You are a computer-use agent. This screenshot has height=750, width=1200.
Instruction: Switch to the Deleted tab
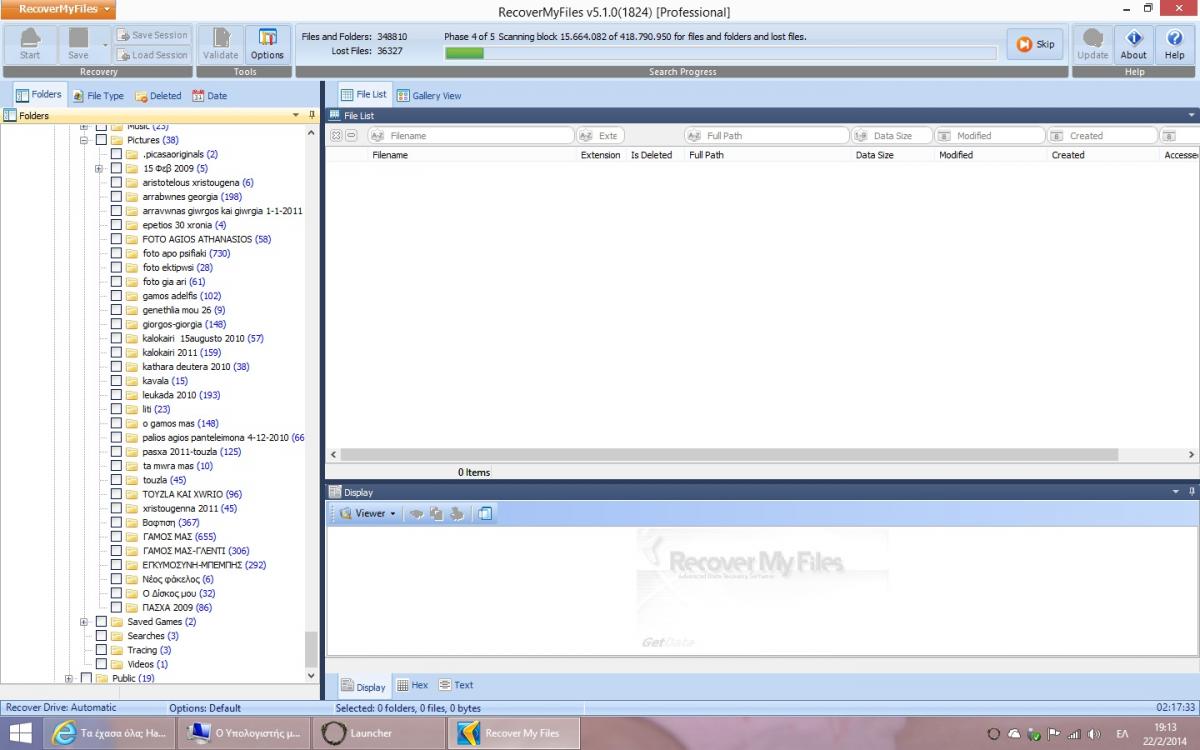coord(158,96)
